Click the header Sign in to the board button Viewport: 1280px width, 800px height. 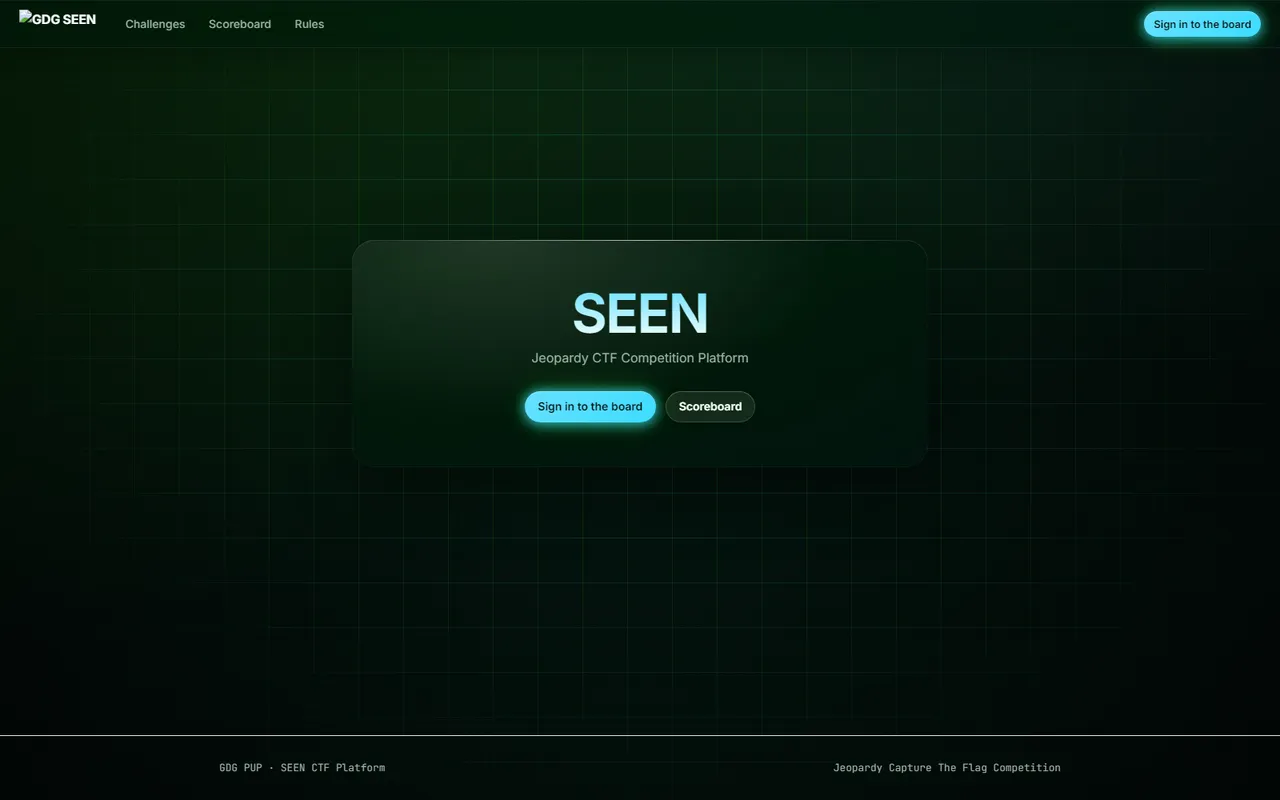[x=1202, y=24]
